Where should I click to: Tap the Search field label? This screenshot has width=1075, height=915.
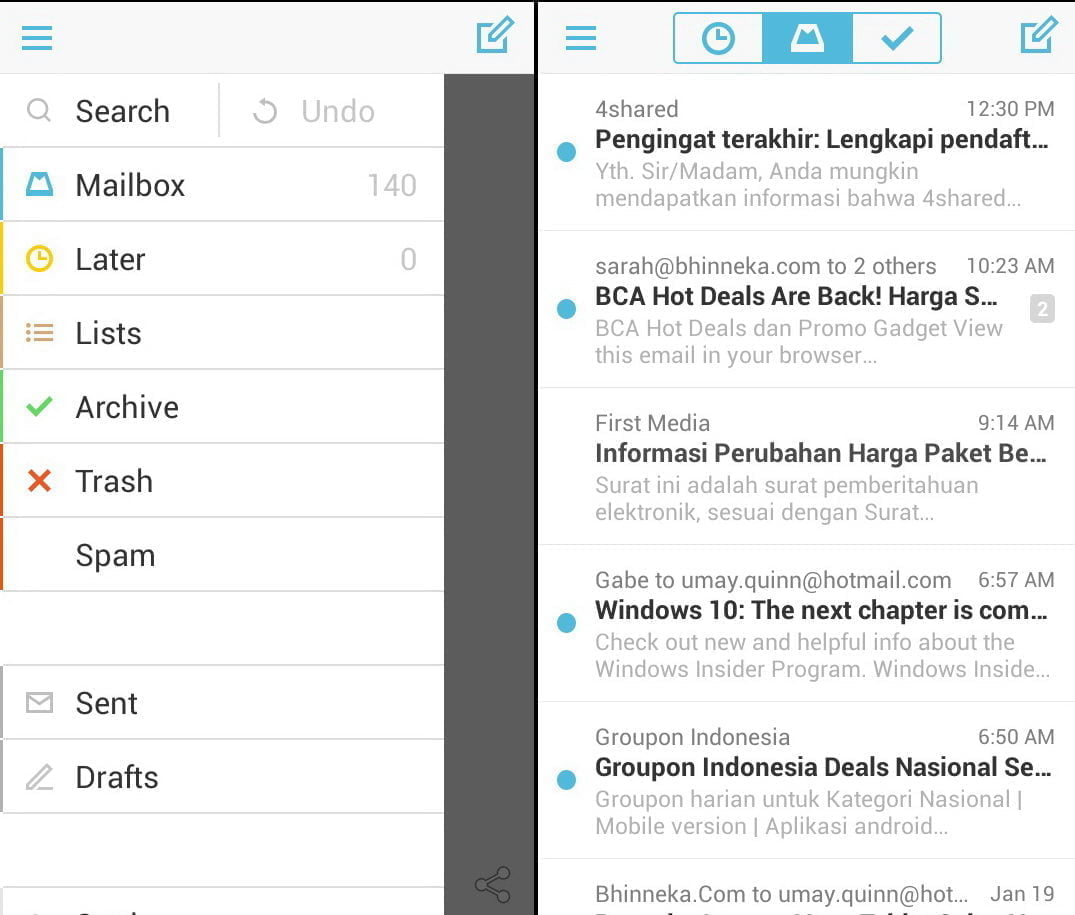122,111
